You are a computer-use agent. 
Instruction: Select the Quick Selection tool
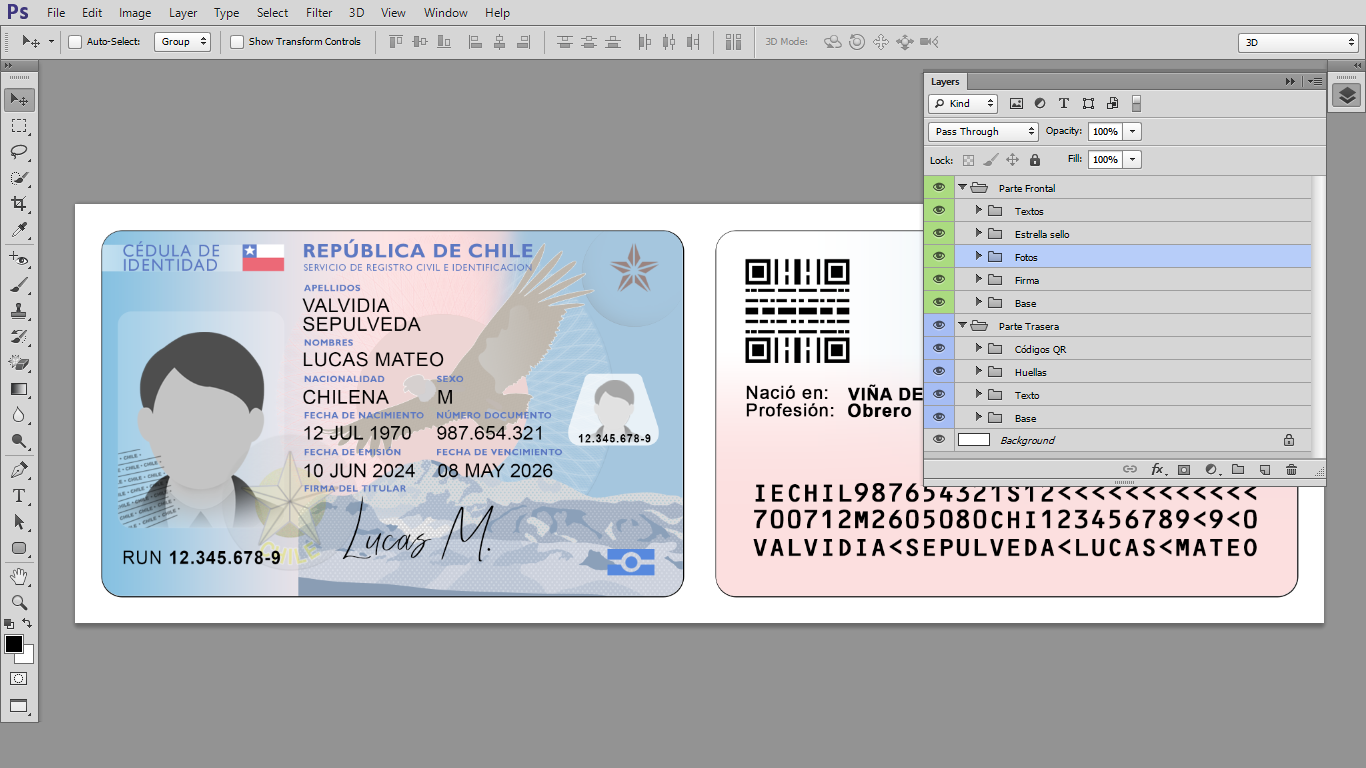(19, 178)
